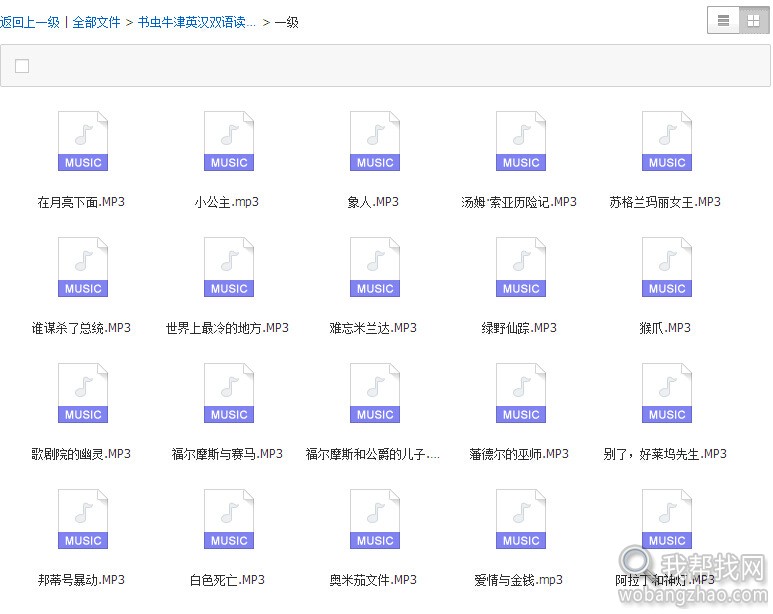Click file name 在月亮下面.MP3
This screenshot has height=614, width=773.
(x=81, y=202)
